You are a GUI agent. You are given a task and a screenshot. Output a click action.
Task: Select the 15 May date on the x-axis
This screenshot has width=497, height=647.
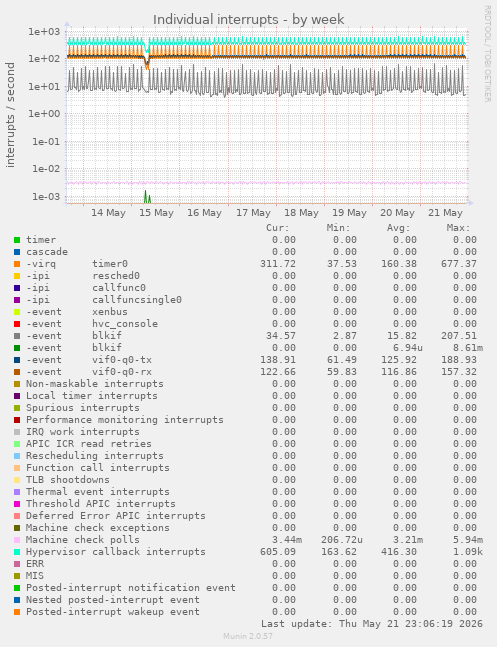tap(156, 213)
